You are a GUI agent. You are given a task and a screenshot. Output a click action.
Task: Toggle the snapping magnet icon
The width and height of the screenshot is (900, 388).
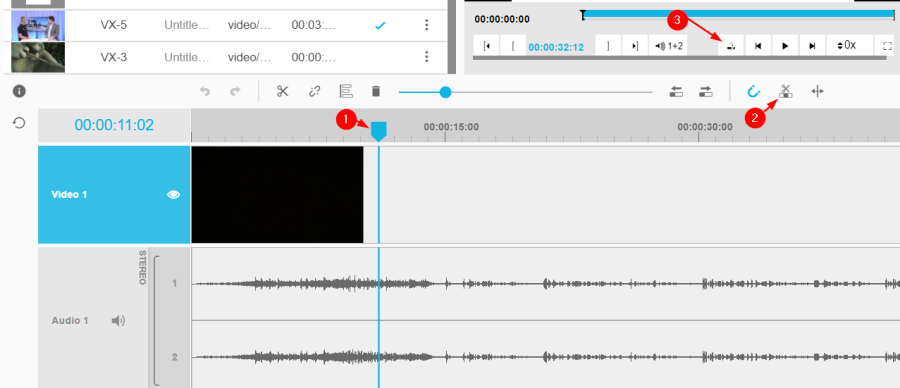click(x=754, y=91)
